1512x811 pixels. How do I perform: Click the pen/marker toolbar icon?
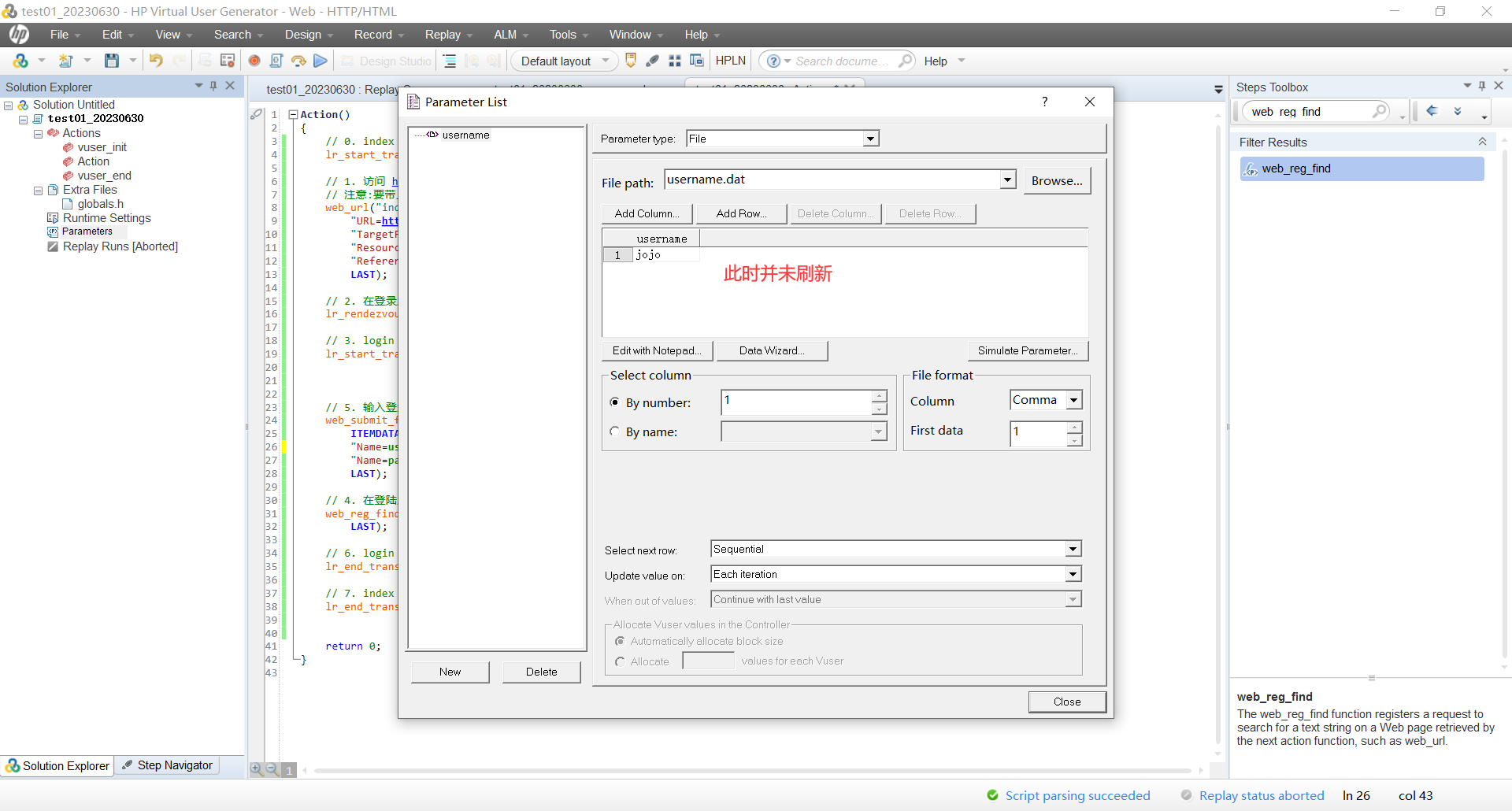point(653,61)
